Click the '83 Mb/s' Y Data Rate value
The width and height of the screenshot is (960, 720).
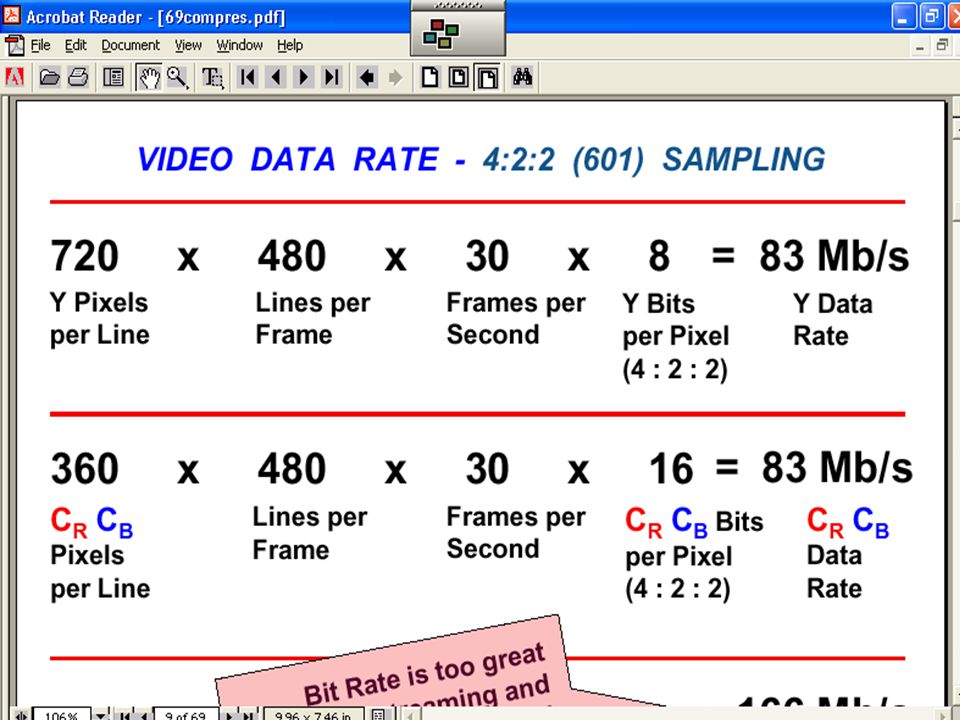(834, 256)
